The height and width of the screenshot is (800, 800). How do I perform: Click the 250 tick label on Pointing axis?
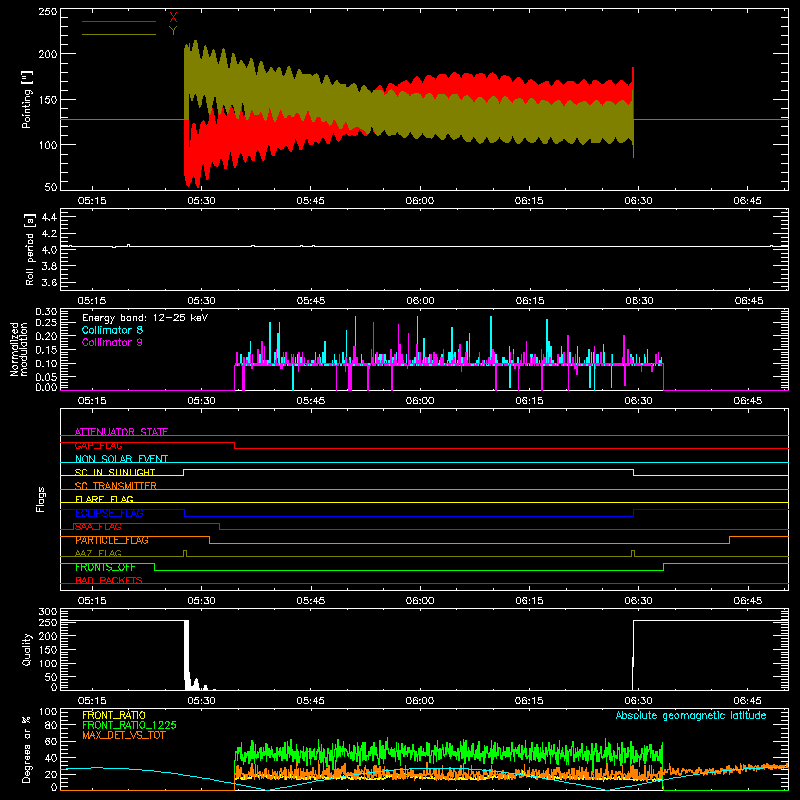(x=47, y=12)
